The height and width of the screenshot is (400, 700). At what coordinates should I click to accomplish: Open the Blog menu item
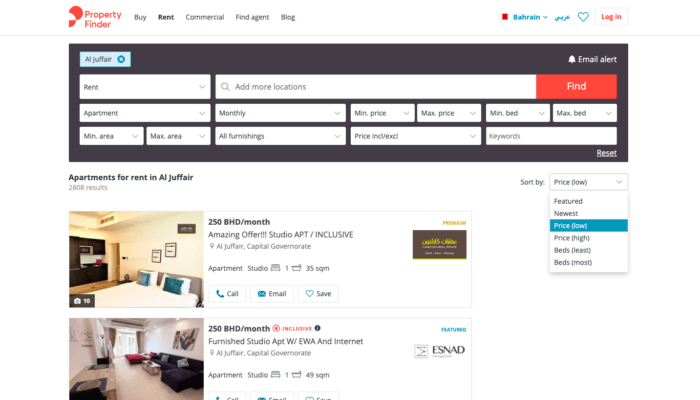click(288, 17)
